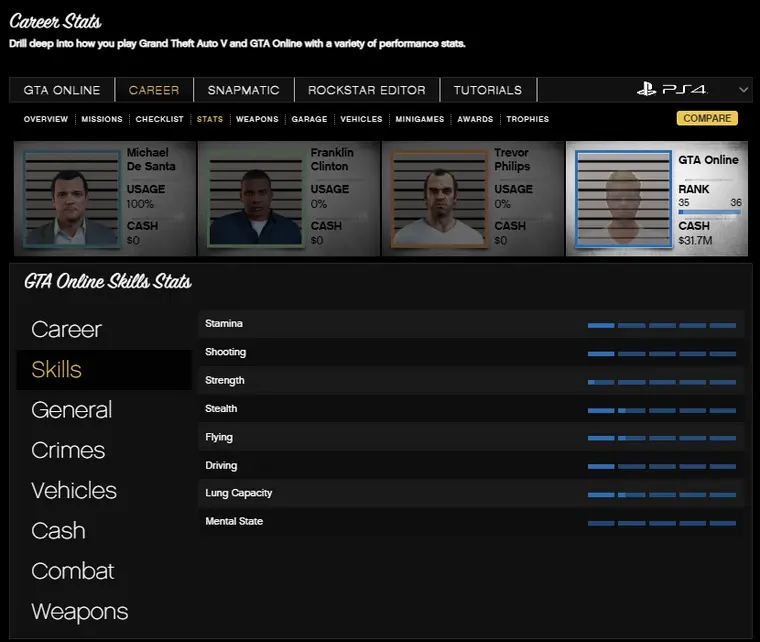
Task: Select Trevor Philips' mugshot portrait
Action: (439, 199)
